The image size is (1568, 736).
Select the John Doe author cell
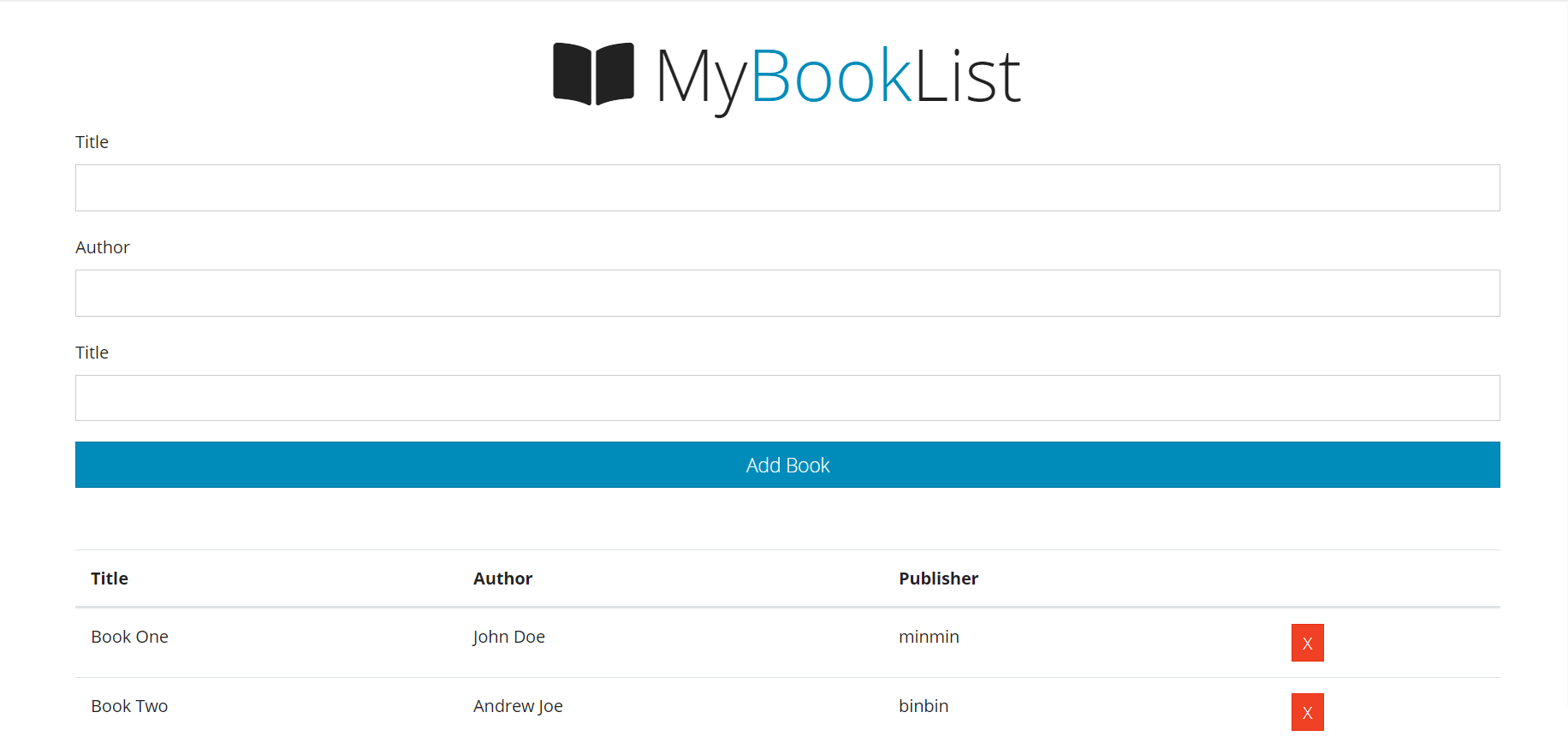[508, 637]
